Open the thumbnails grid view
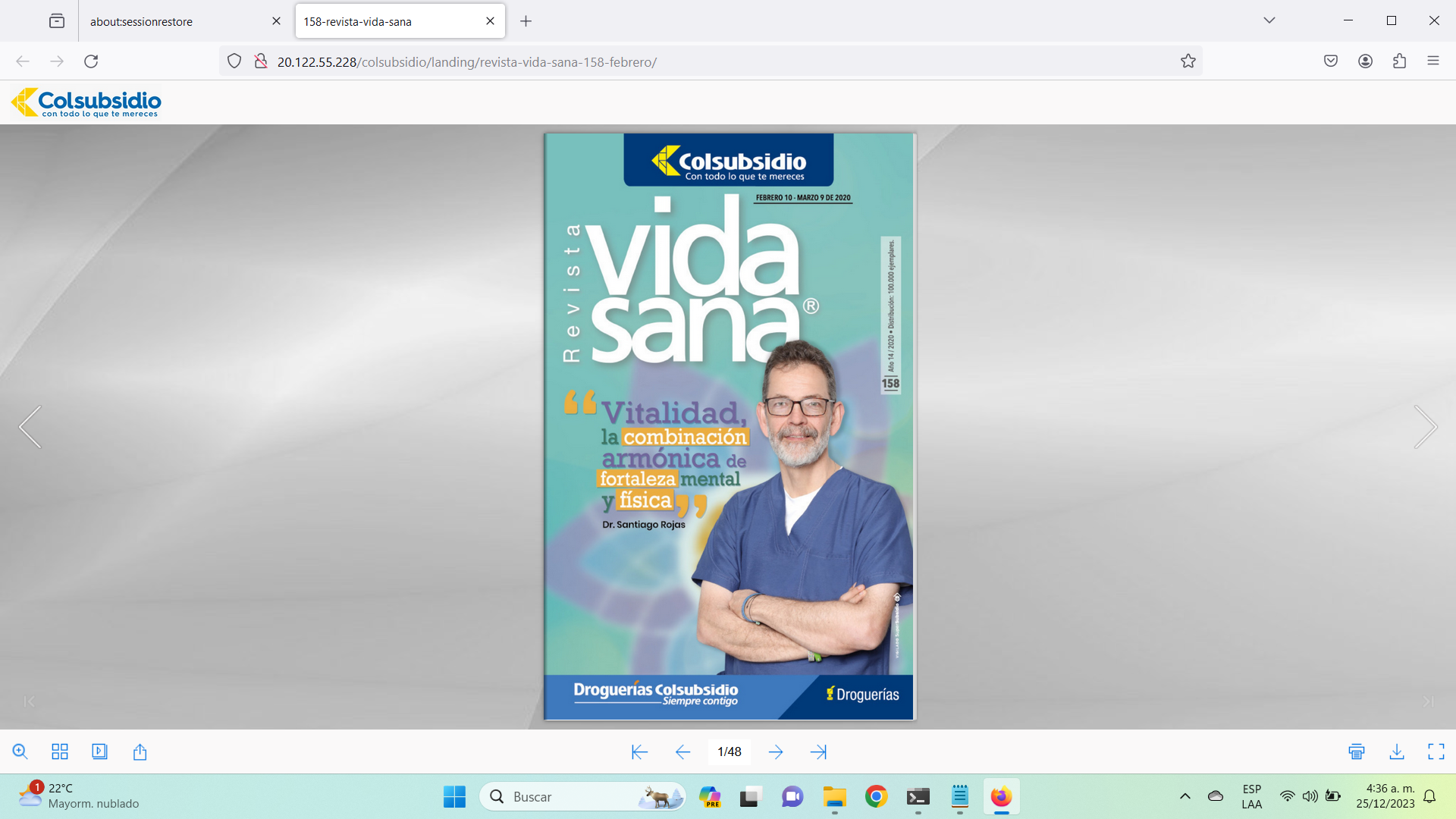The width and height of the screenshot is (1456, 819). [60, 752]
